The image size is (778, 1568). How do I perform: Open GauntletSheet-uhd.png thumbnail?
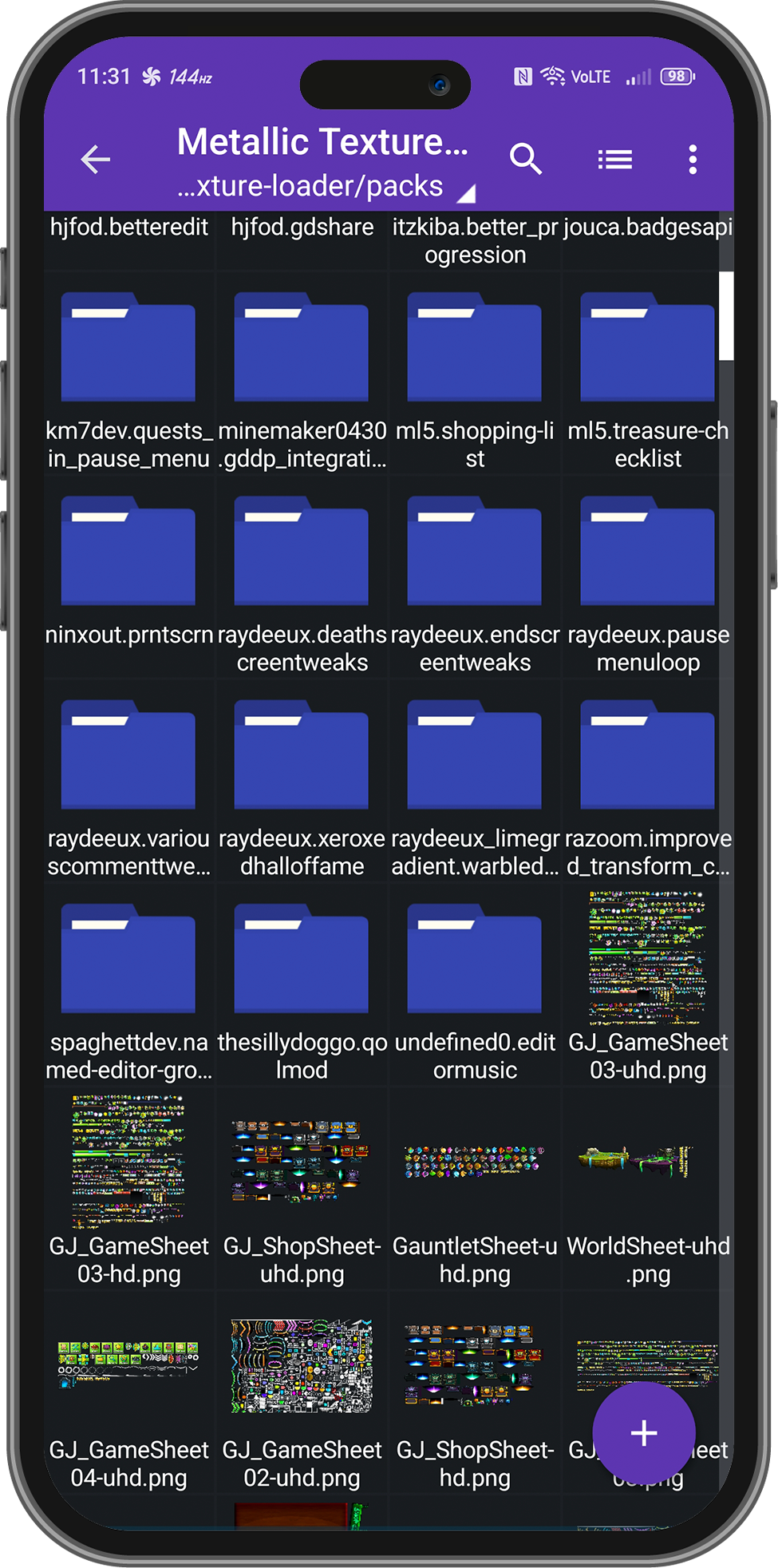[x=475, y=1162]
